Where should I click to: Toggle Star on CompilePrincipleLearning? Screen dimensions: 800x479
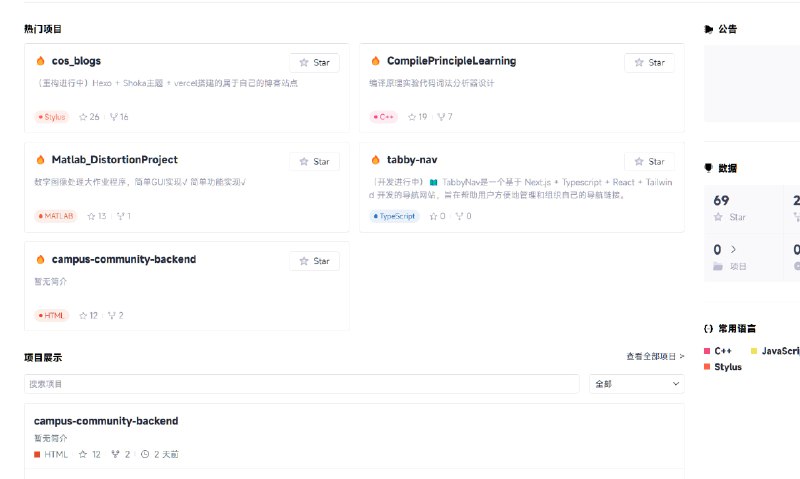tap(649, 62)
